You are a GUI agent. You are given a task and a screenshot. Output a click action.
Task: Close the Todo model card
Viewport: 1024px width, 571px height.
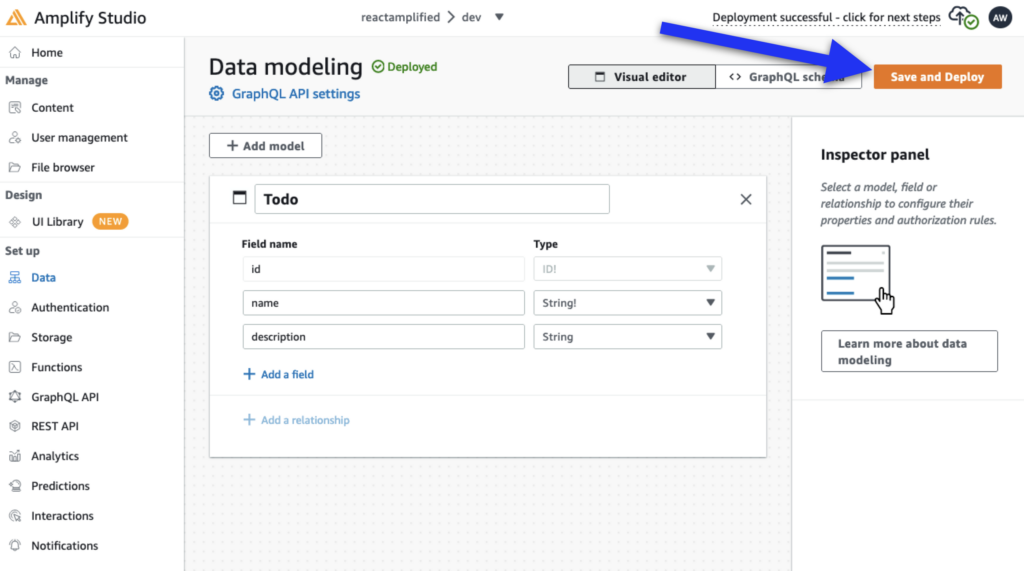tap(745, 199)
